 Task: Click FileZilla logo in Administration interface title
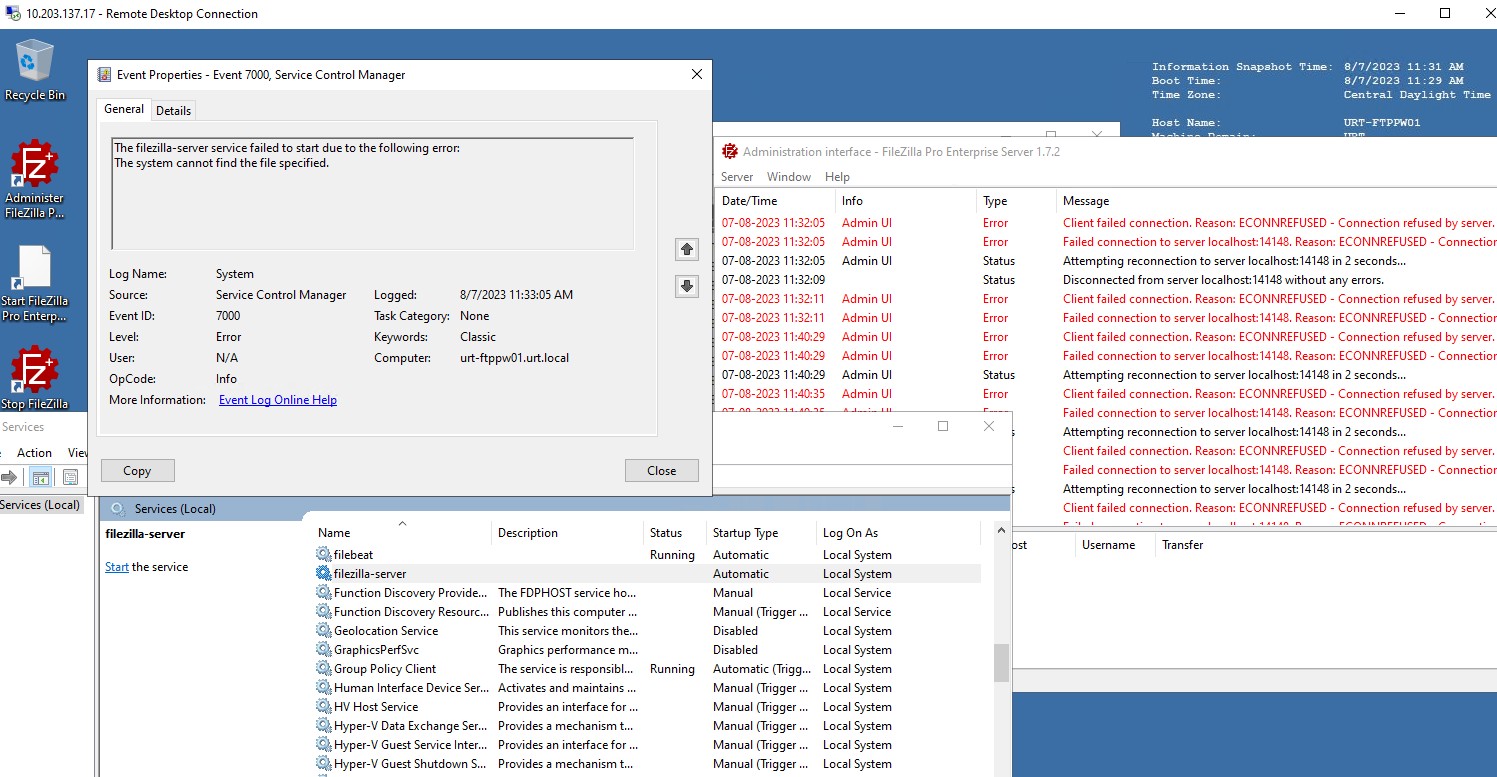[729, 152]
